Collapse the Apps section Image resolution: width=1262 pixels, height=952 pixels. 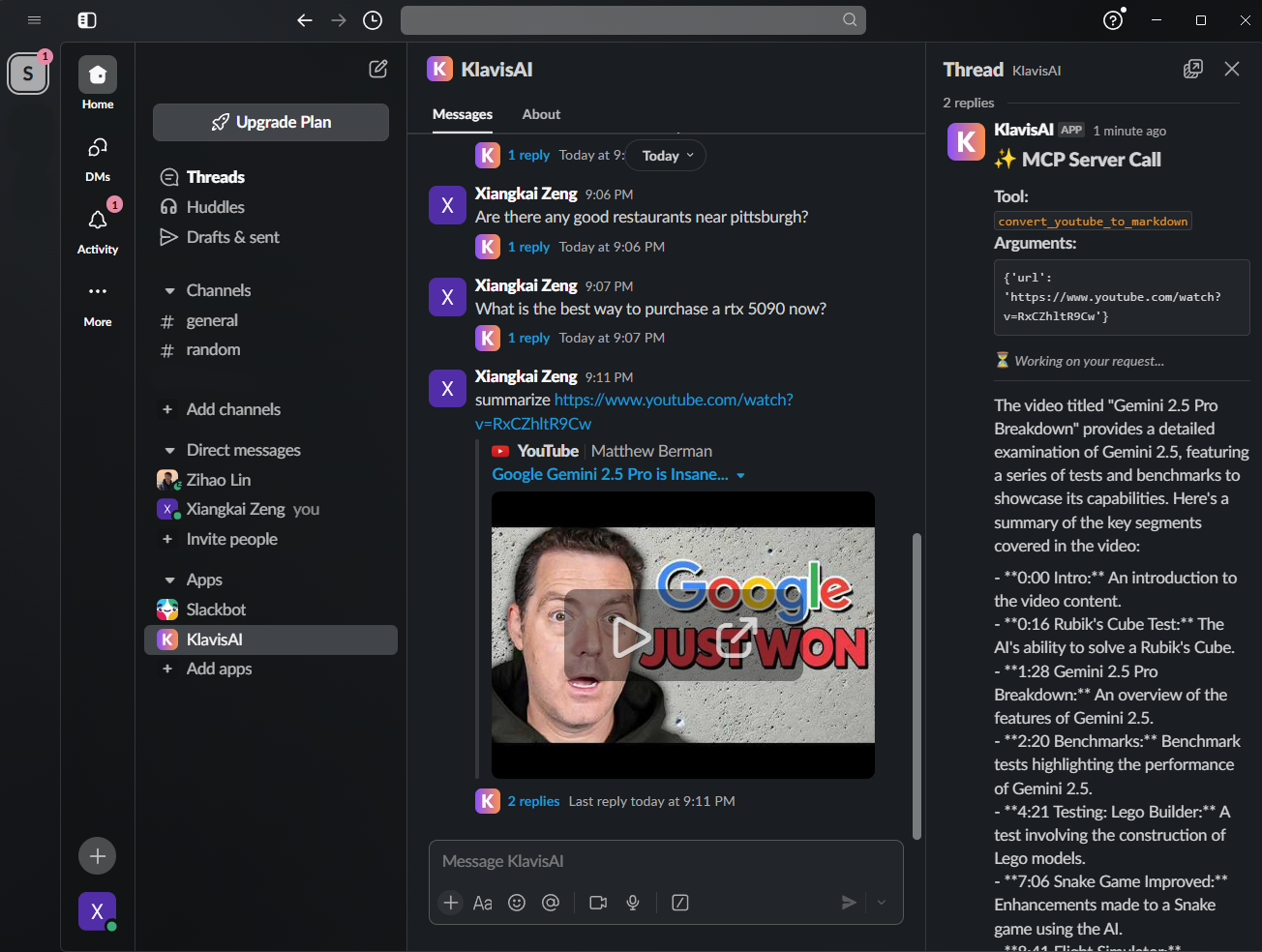[x=169, y=580]
